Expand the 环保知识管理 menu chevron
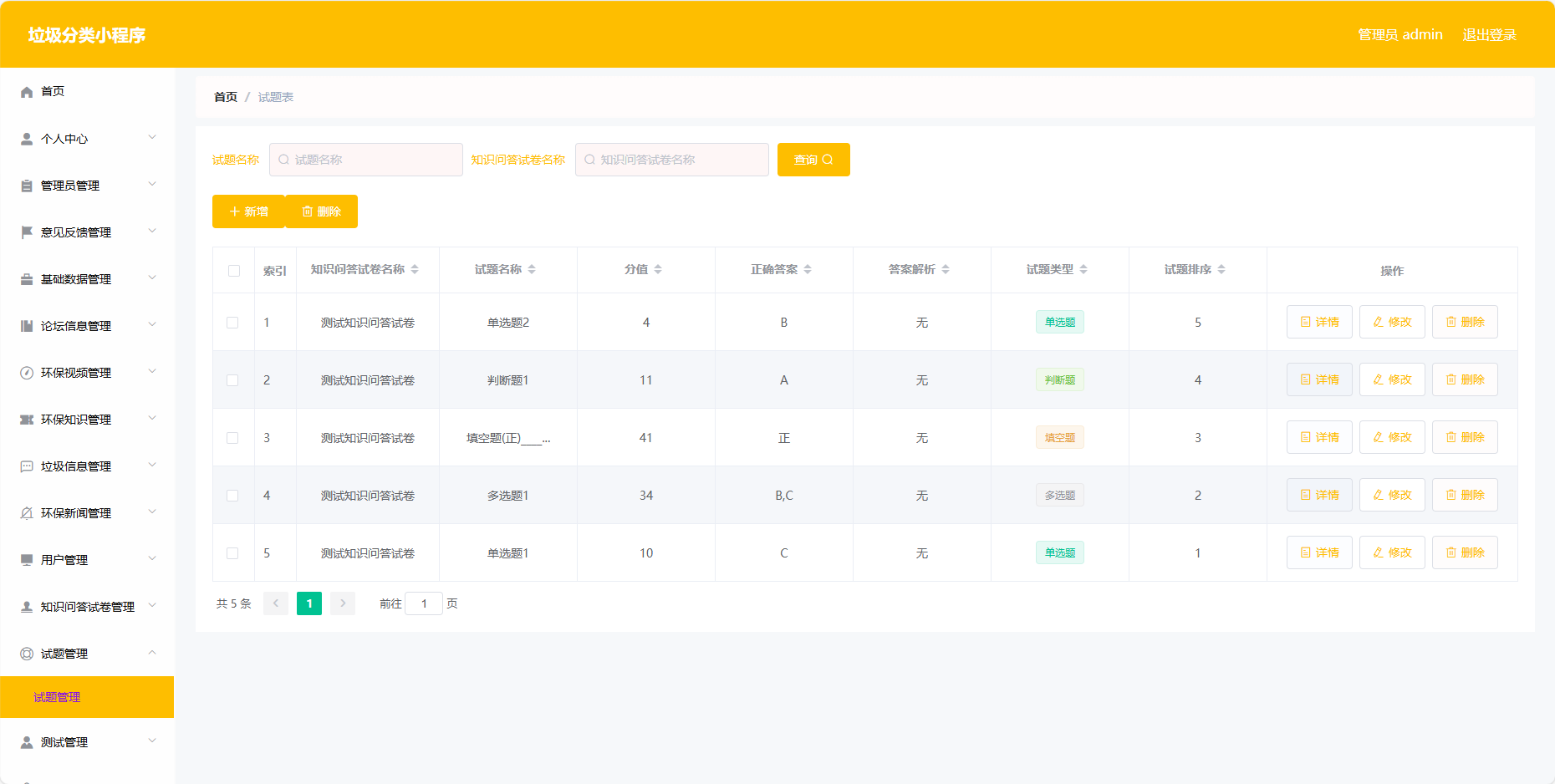This screenshot has height=784, width=1555. coord(152,419)
